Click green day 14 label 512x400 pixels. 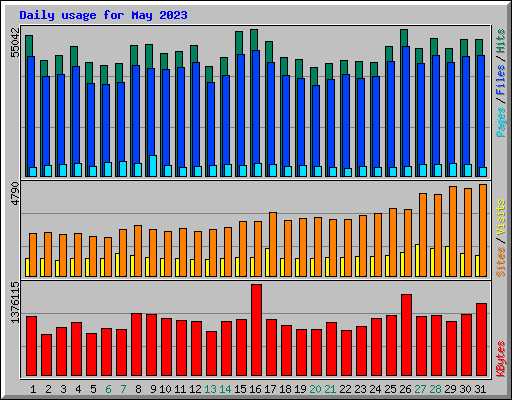click(x=225, y=389)
